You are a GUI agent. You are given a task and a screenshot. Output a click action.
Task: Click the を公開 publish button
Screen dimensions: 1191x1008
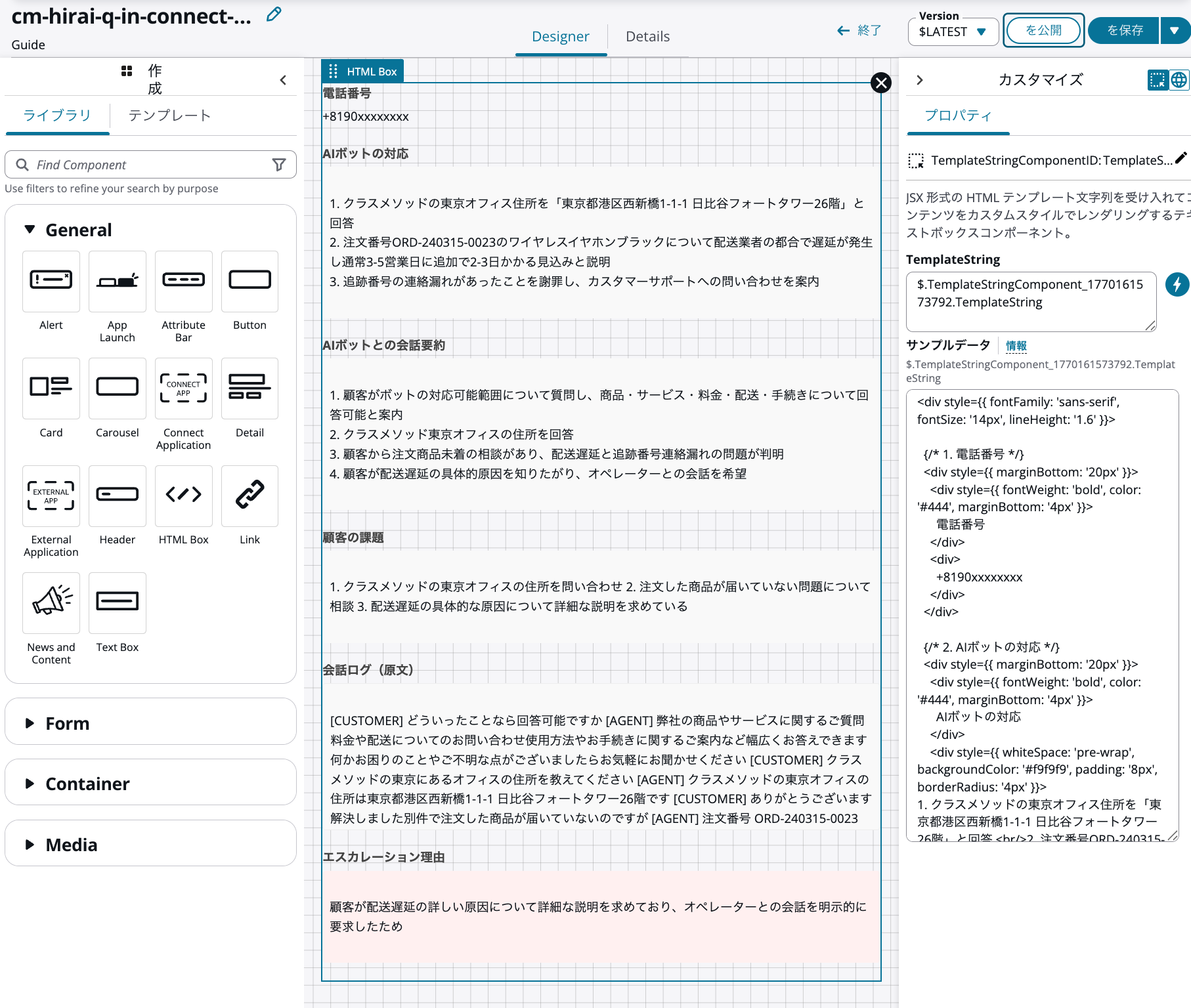click(x=1043, y=30)
